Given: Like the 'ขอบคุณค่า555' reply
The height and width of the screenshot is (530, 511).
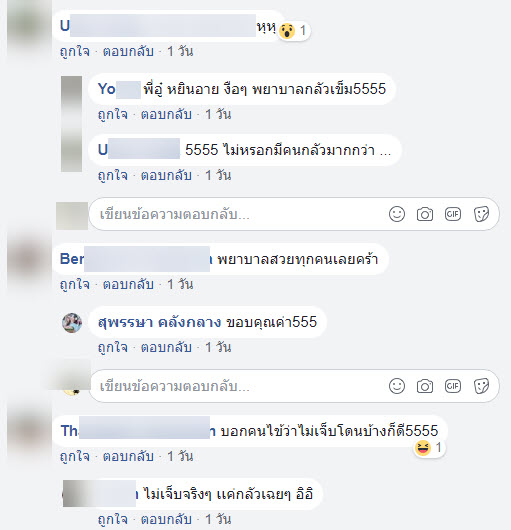Looking at the screenshot, I should click(x=113, y=347).
